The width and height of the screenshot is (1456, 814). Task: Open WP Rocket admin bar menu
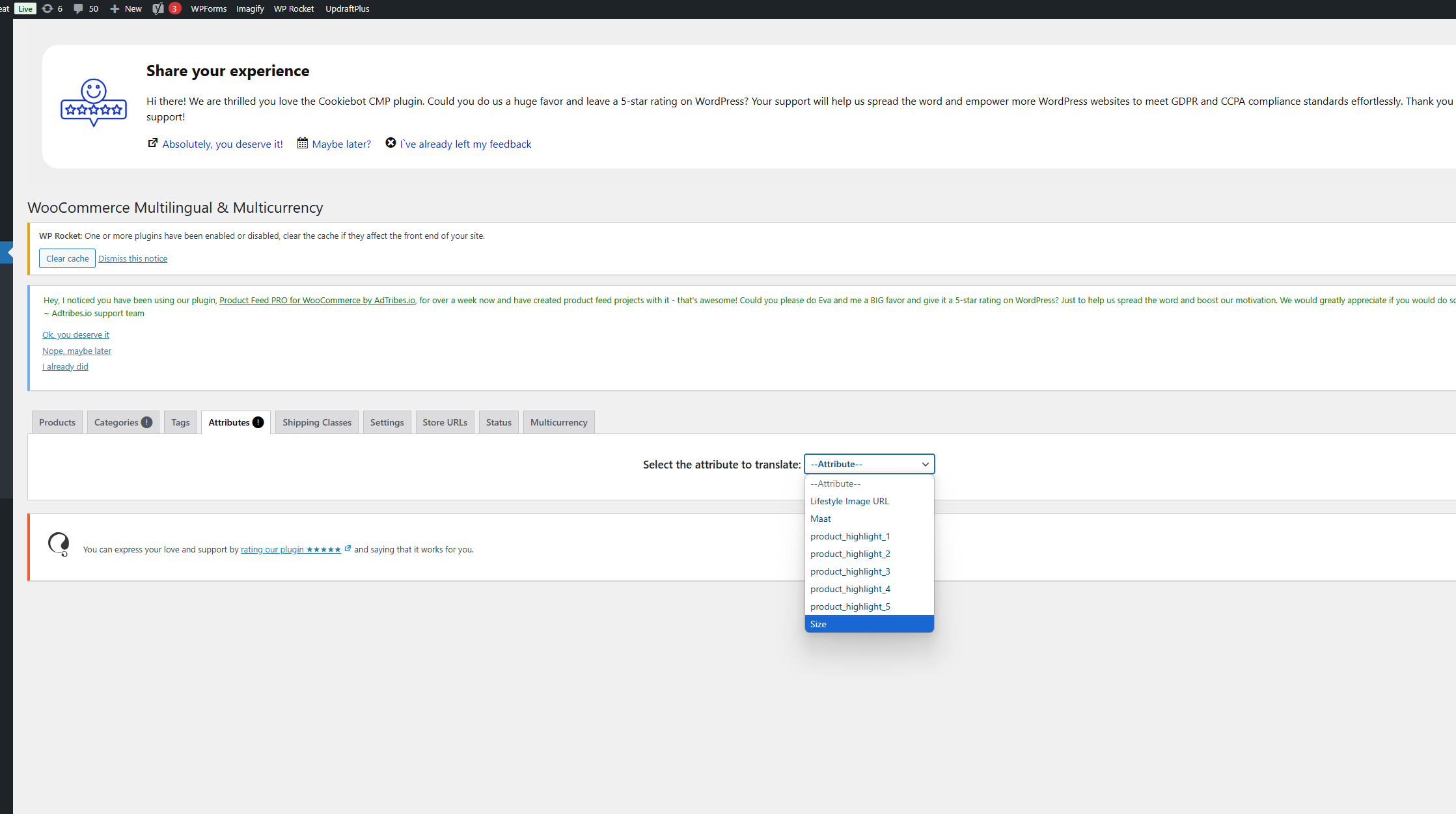tap(294, 8)
